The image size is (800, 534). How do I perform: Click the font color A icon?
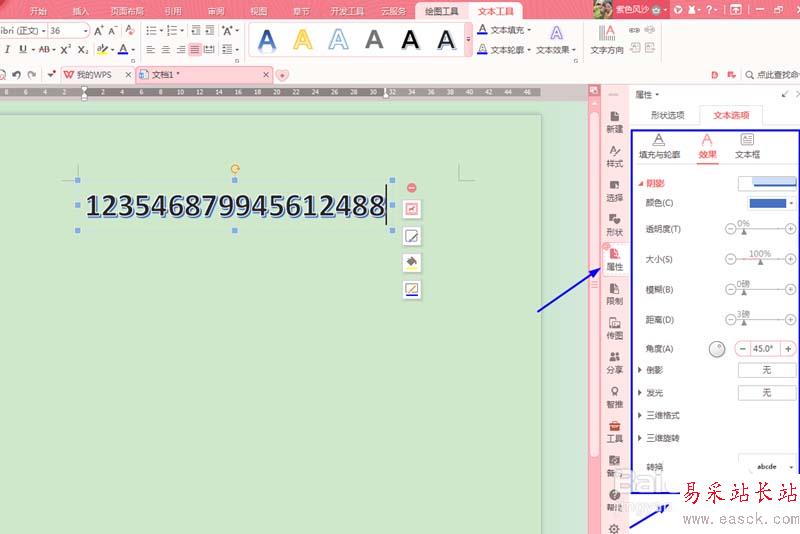click(123, 49)
